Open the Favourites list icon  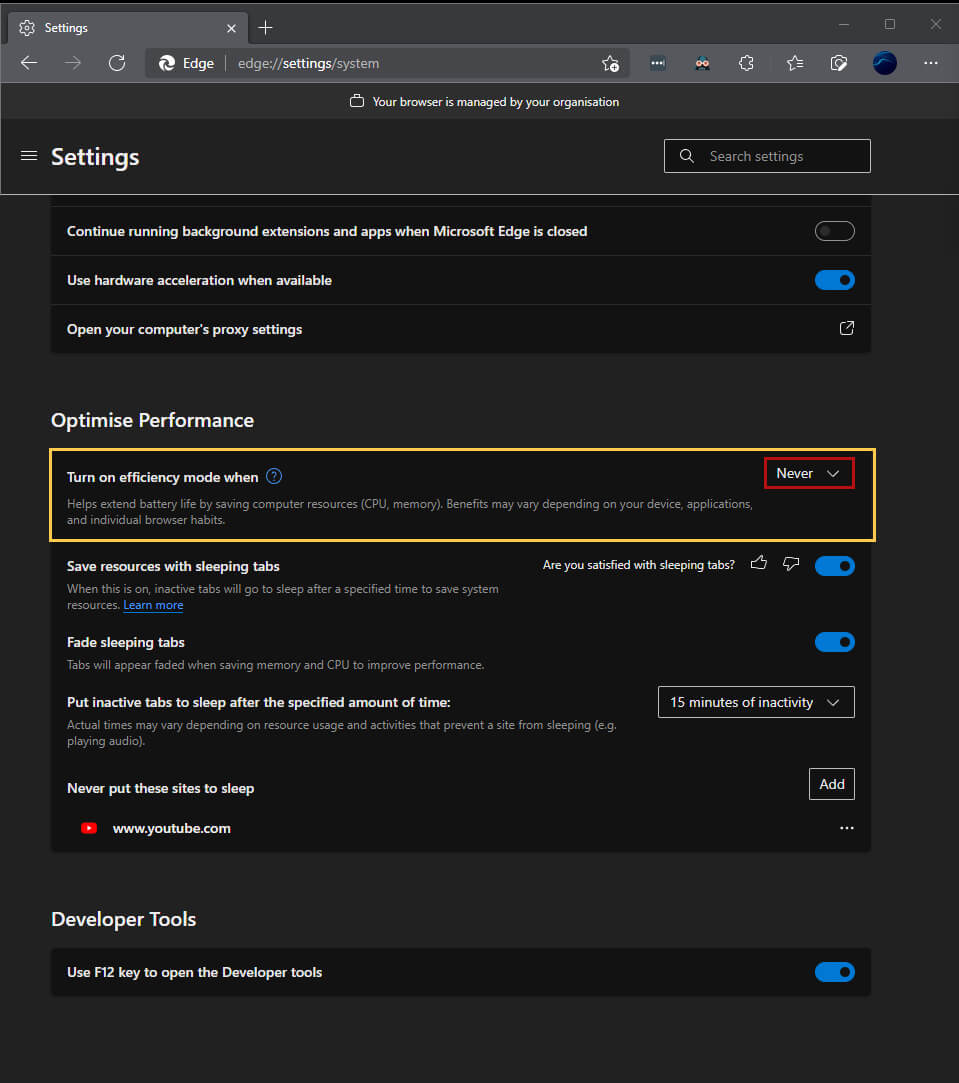click(795, 63)
